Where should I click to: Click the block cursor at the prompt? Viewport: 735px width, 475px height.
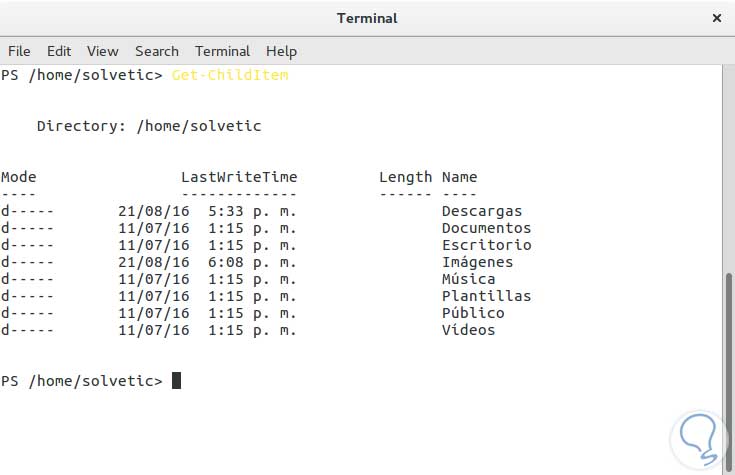176,381
